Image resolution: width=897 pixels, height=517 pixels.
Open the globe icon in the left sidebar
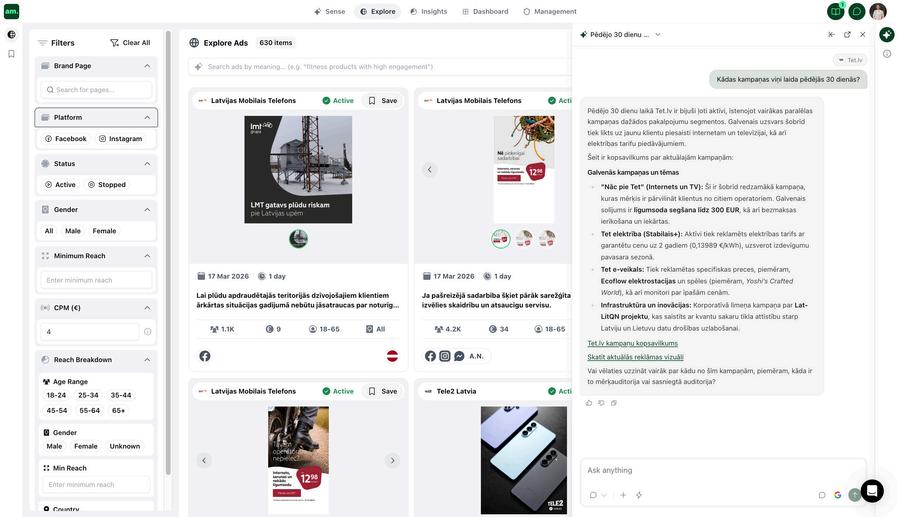point(11,35)
